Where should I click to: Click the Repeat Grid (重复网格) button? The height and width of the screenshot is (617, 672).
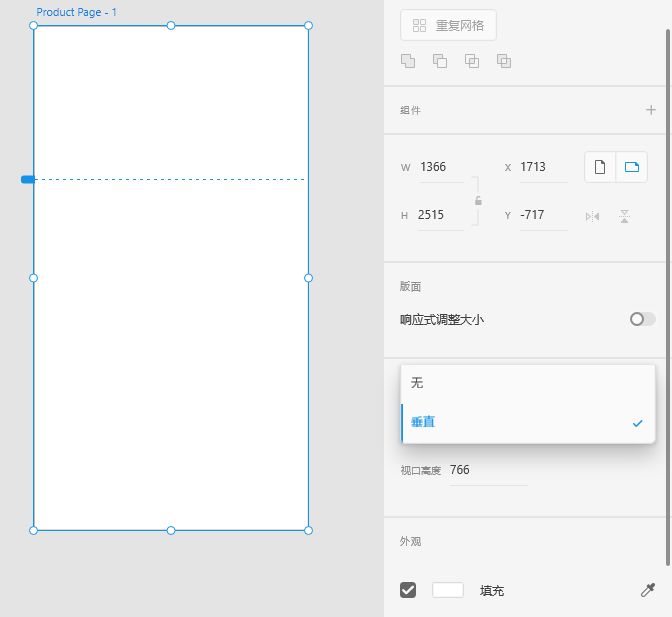448,26
